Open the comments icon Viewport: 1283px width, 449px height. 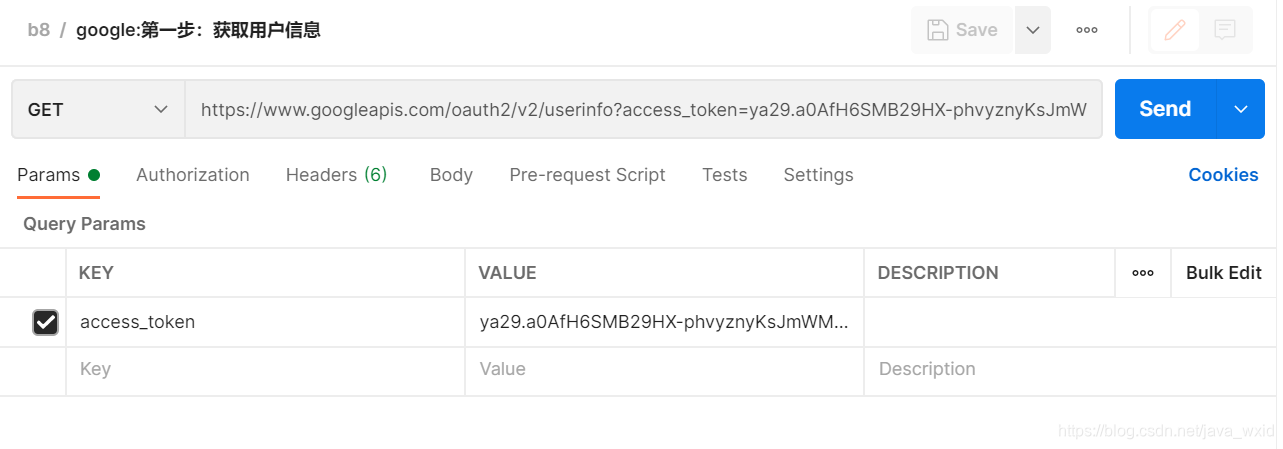click(1225, 30)
